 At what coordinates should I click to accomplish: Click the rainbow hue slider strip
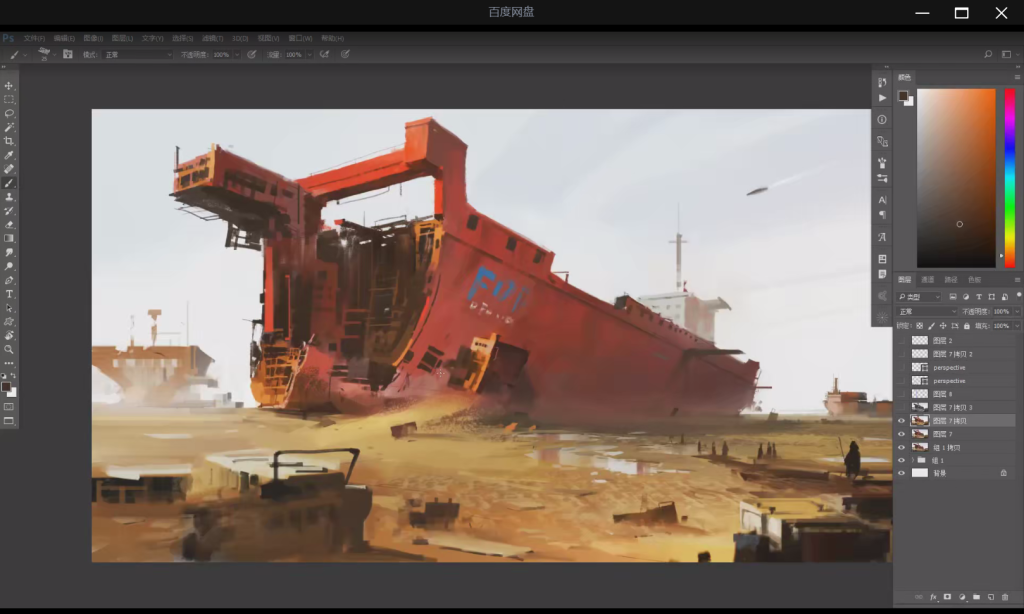[1009, 170]
